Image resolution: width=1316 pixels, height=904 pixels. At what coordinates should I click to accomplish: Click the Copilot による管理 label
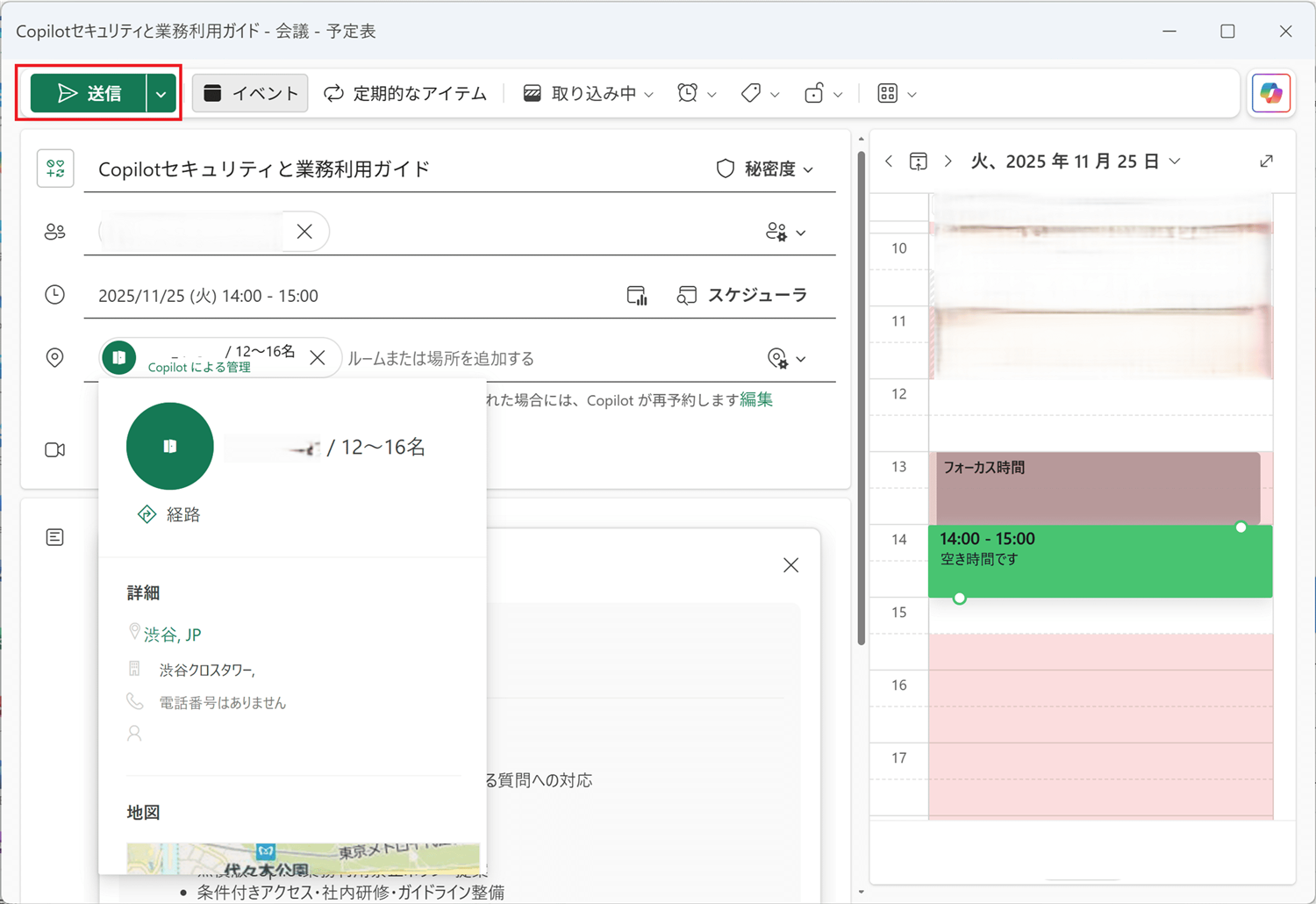pyautogui.click(x=199, y=368)
